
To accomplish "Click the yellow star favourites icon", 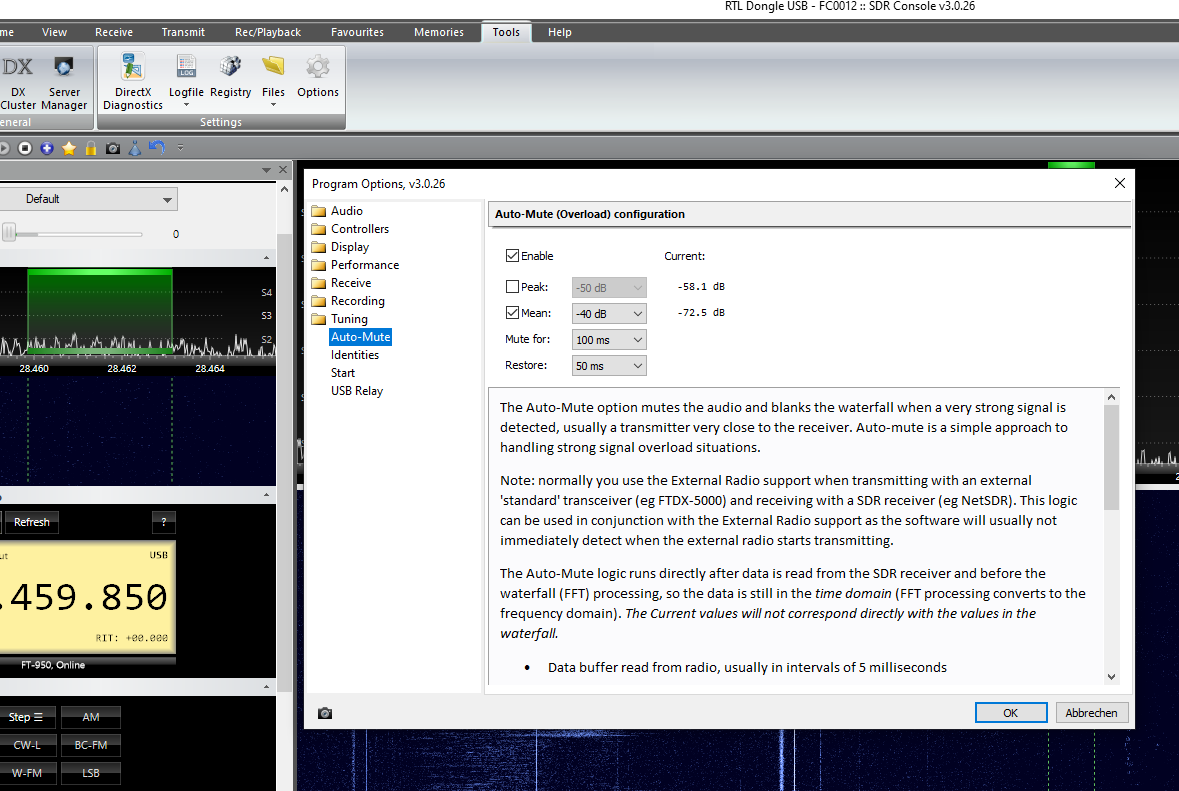I will pos(69,148).
